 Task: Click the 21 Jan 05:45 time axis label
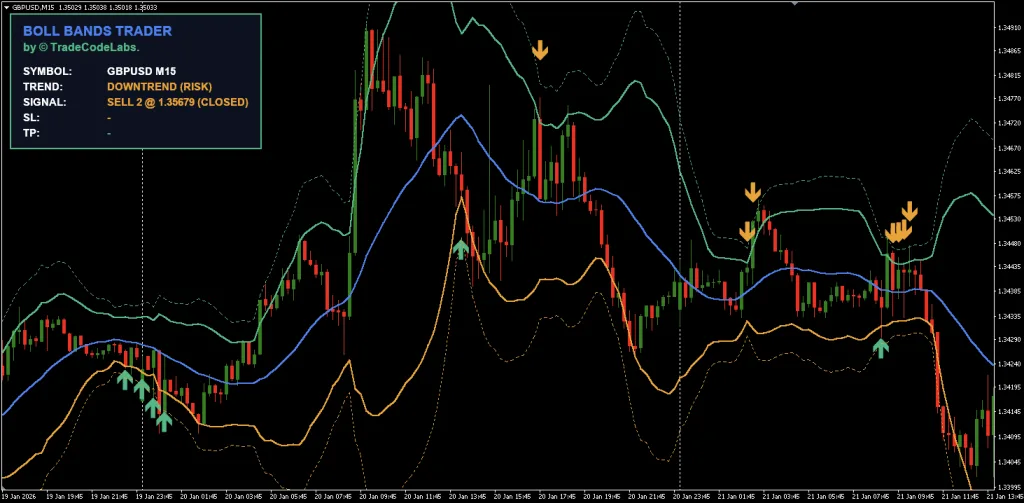[827, 496]
